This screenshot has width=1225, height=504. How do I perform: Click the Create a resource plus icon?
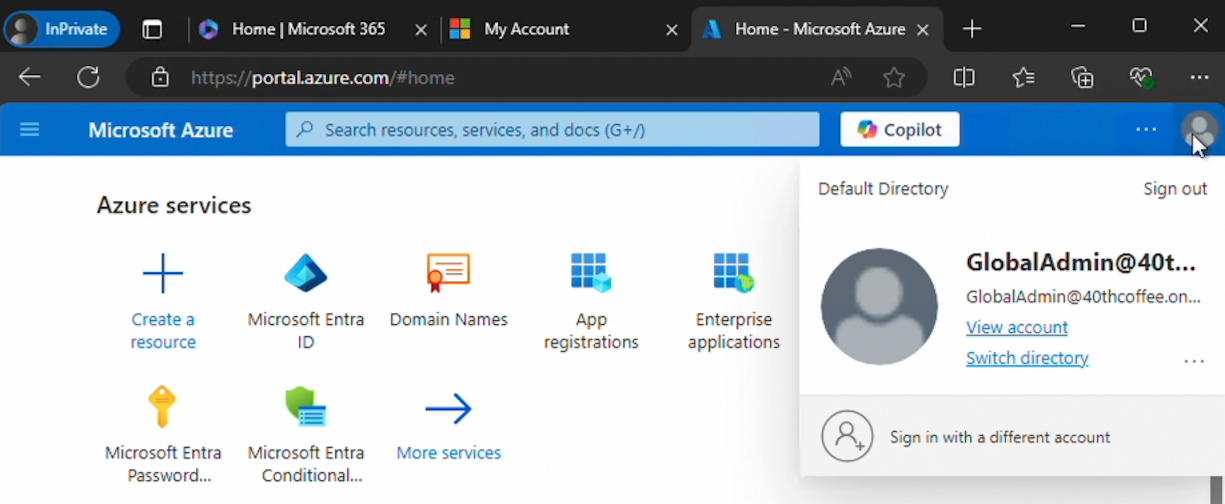(163, 272)
